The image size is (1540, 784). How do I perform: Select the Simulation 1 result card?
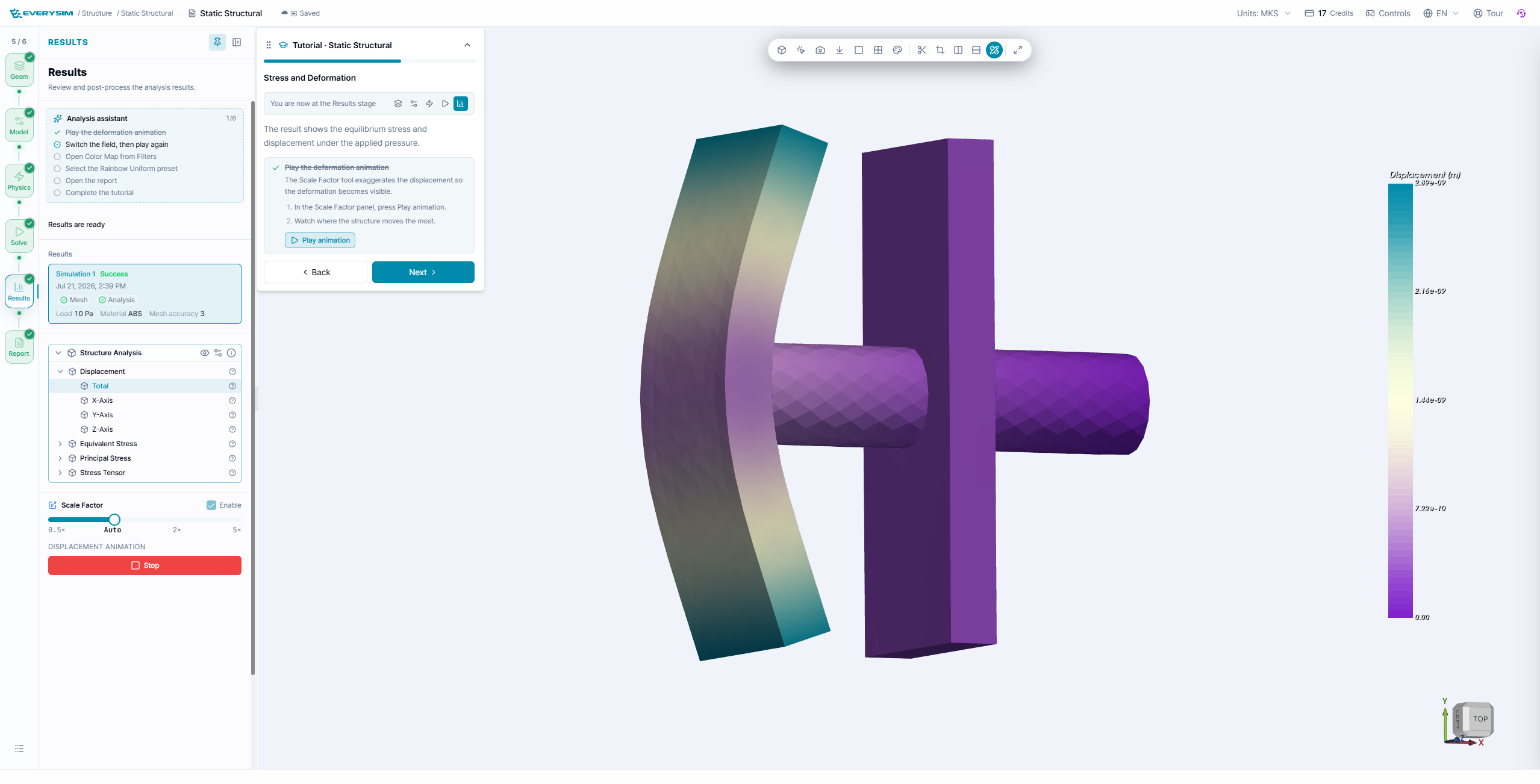tap(145, 294)
